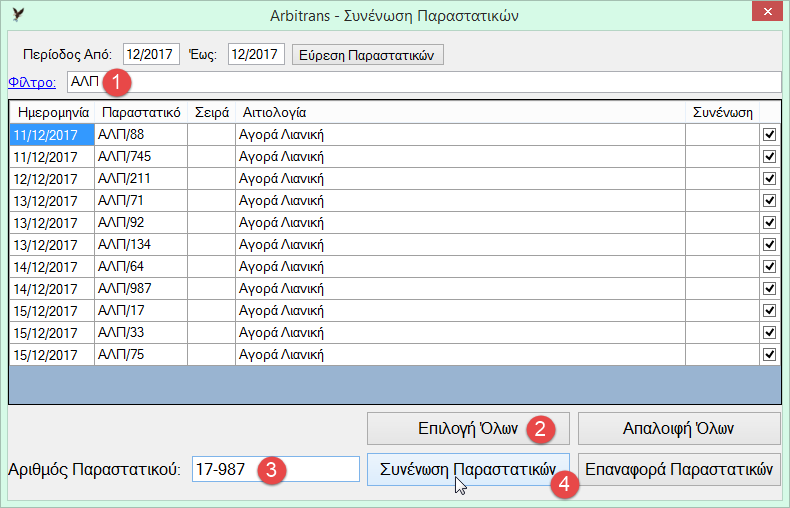Focus the Έως period field

click(x=256, y=54)
